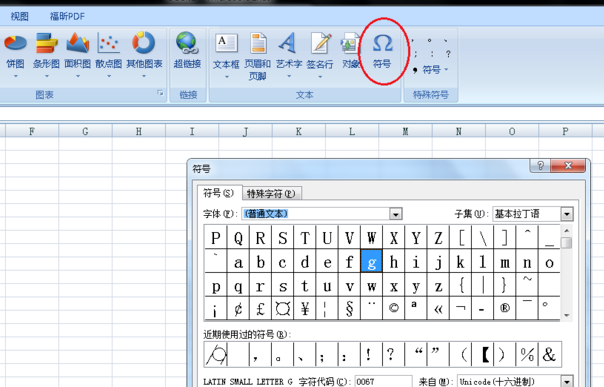The image size is (604, 387).
Task: Open the 福昕PDF ribbon tab
Action: [67, 17]
